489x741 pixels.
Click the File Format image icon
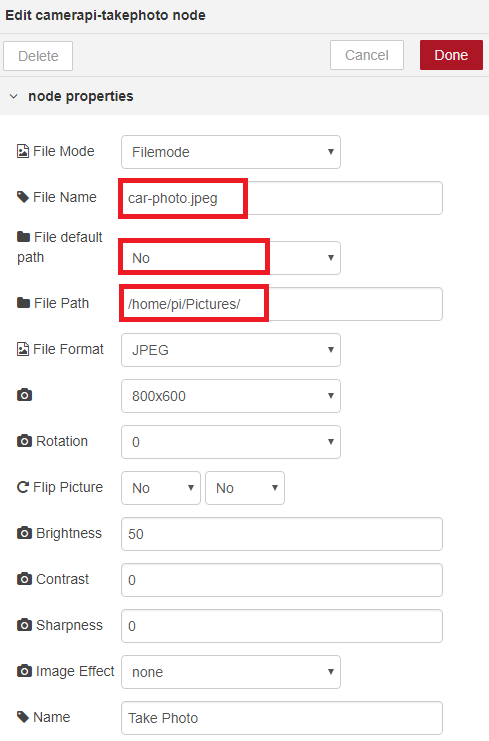[x=23, y=349]
